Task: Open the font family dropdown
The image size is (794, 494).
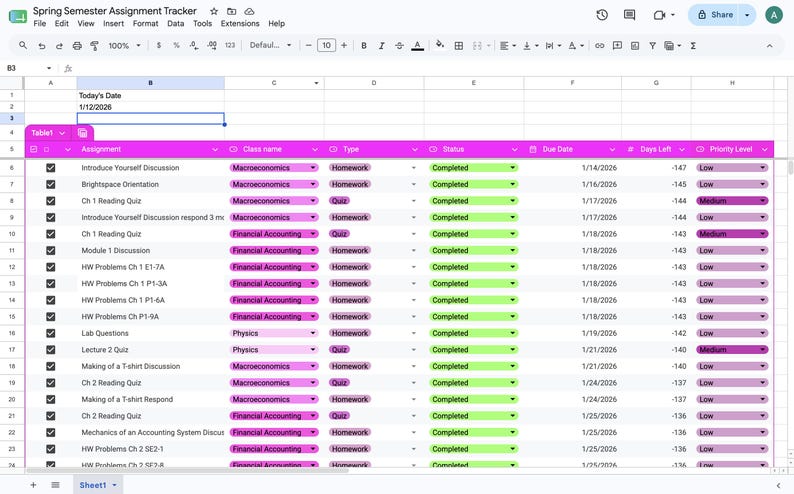Action: pos(270,45)
